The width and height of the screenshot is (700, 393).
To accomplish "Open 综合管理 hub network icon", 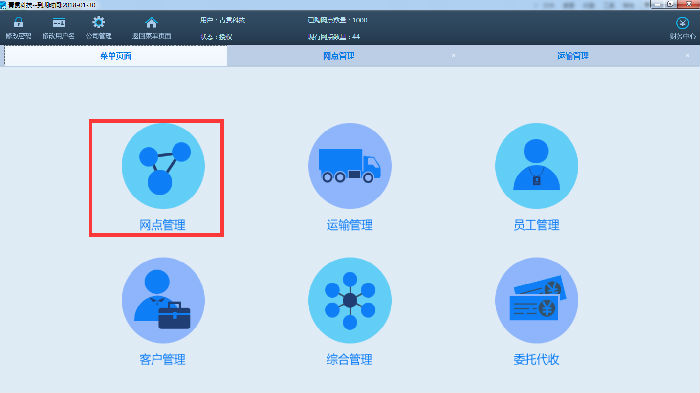I will coord(350,300).
